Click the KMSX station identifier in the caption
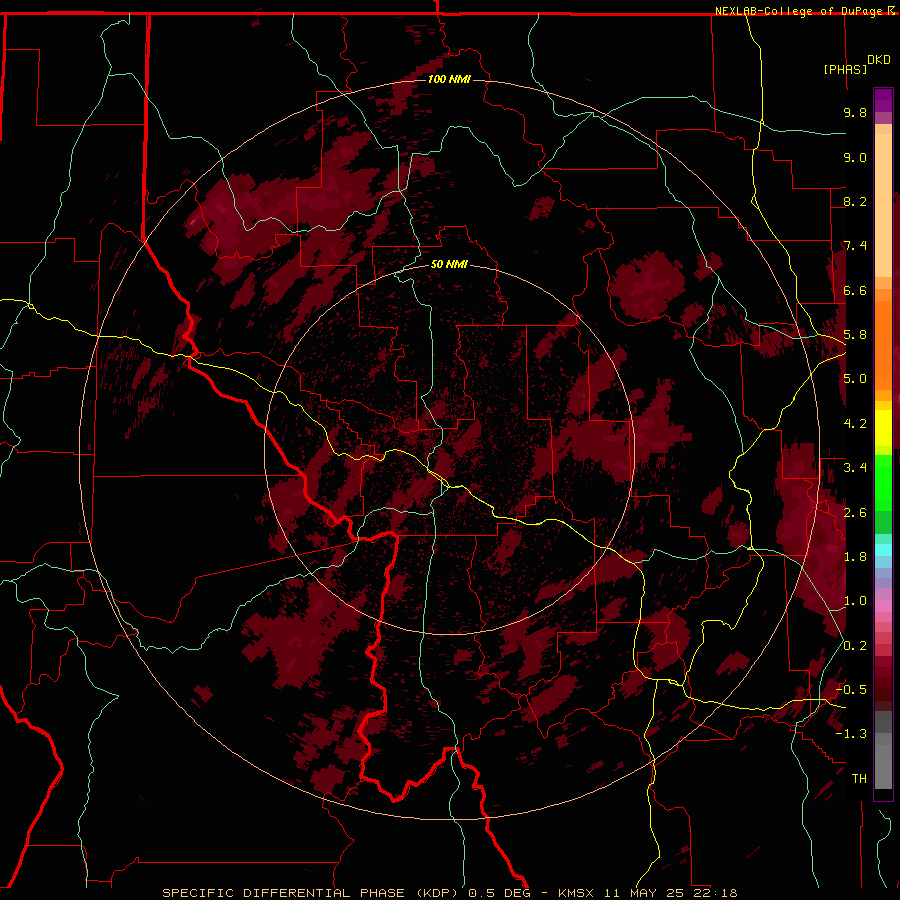This screenshot has height=900, width=900. point(576,893)
